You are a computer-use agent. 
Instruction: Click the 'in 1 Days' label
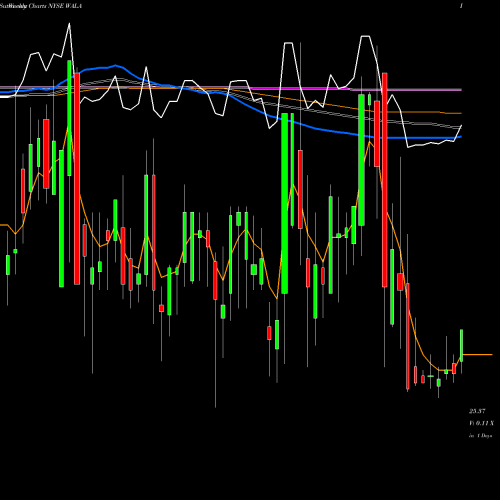pyautogui.click(x=480, y=436)
